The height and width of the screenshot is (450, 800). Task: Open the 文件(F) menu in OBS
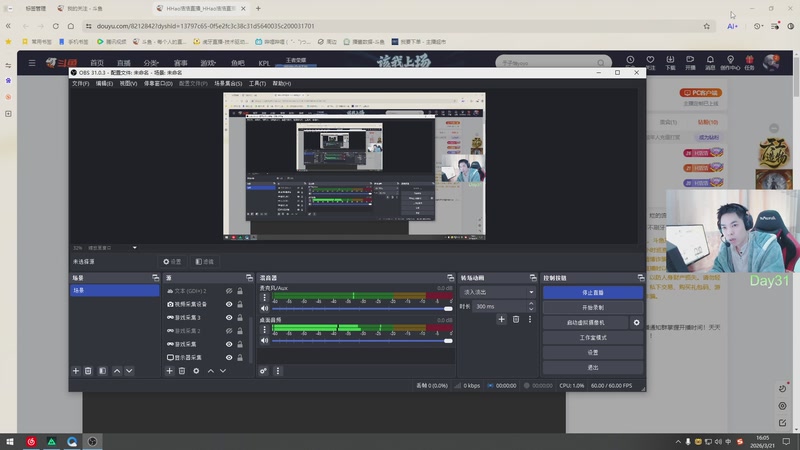[81, 83]
